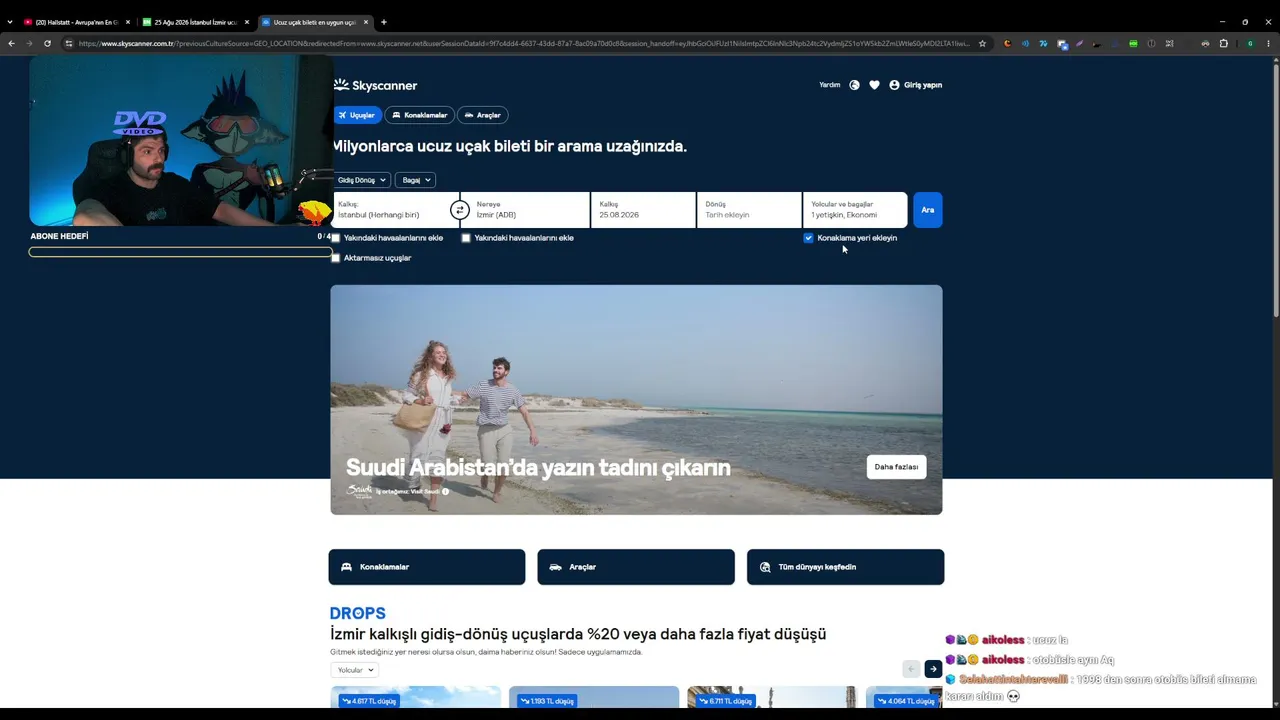This screenshot has width=1280, height=720.
Task: Open the 4.617 TL düşüş deal card
Action: point(415,697)
